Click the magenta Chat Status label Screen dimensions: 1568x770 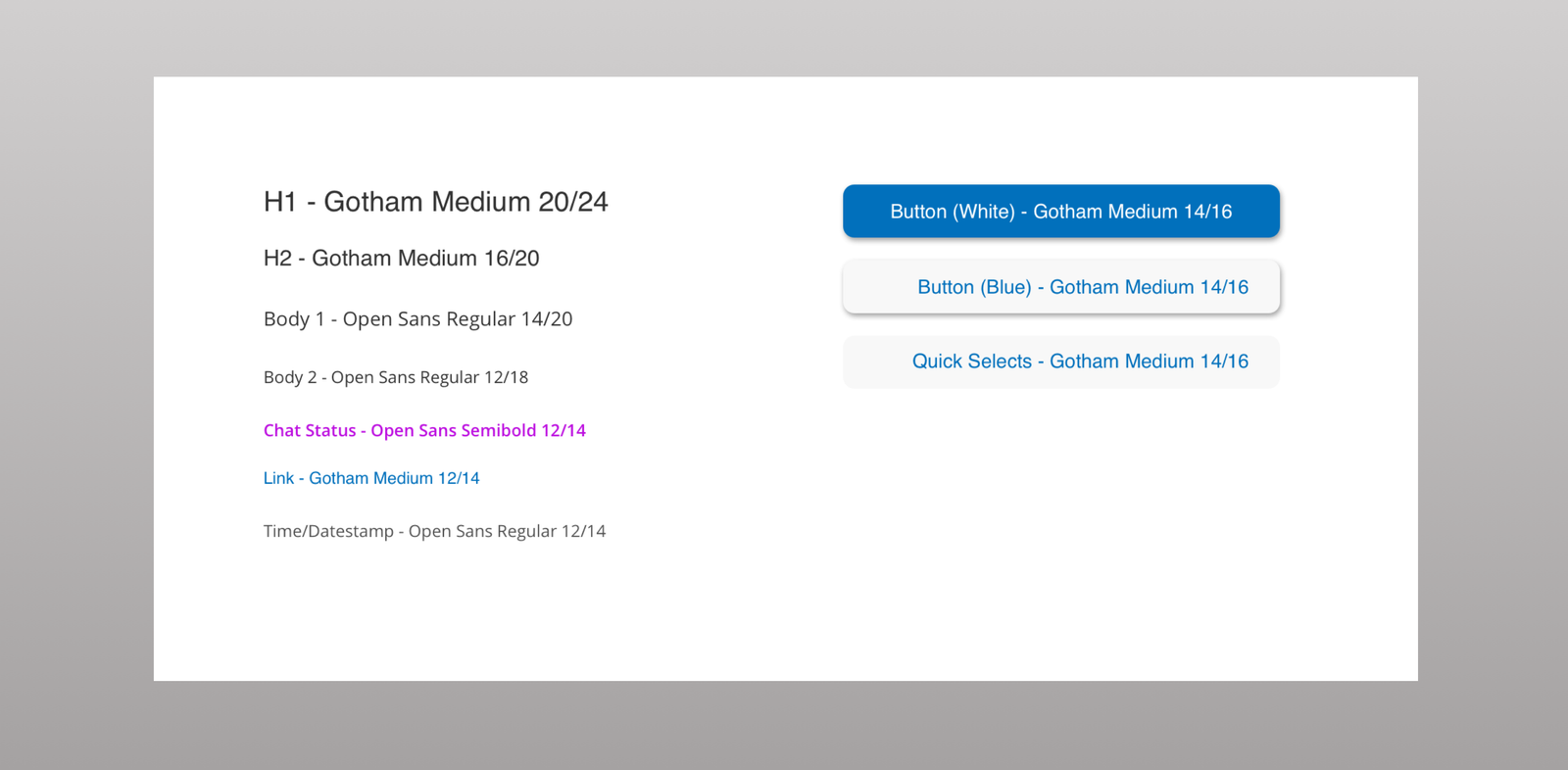click(x=424, y=430)
